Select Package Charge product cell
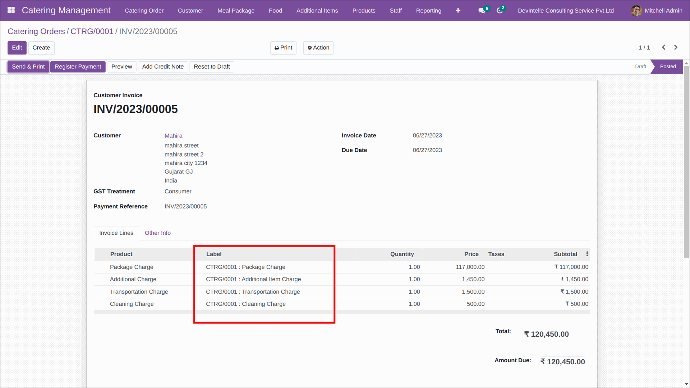 (x=131, y=267)
